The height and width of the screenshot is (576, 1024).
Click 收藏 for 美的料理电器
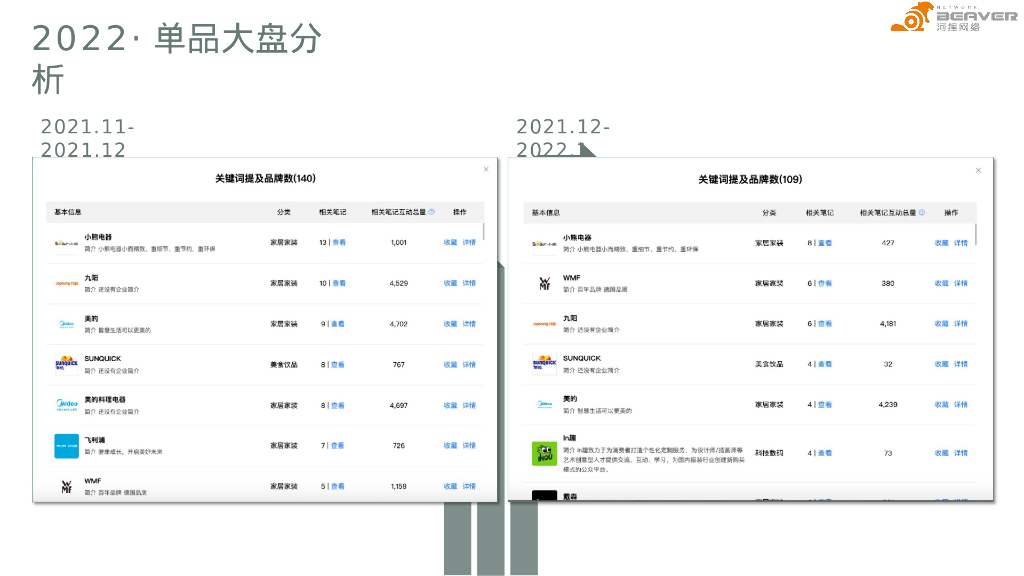(x=451, y=406)
